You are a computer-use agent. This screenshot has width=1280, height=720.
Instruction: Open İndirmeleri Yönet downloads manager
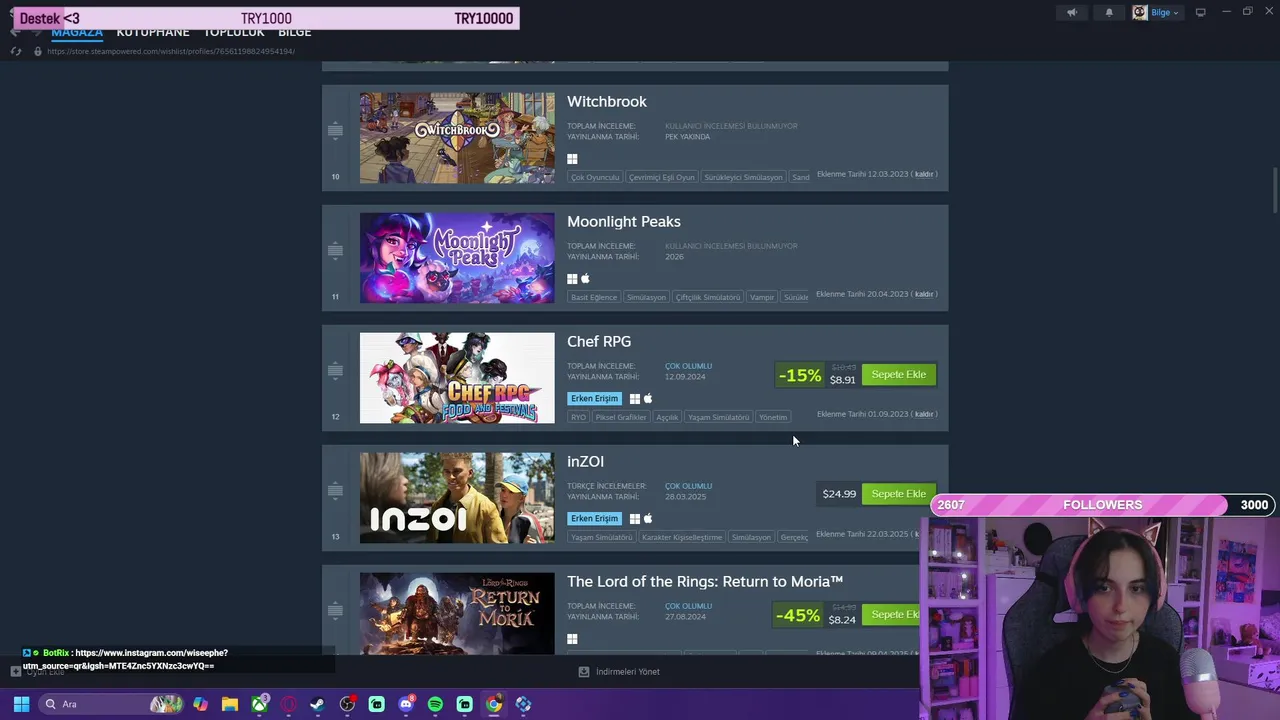pos(619,672)
